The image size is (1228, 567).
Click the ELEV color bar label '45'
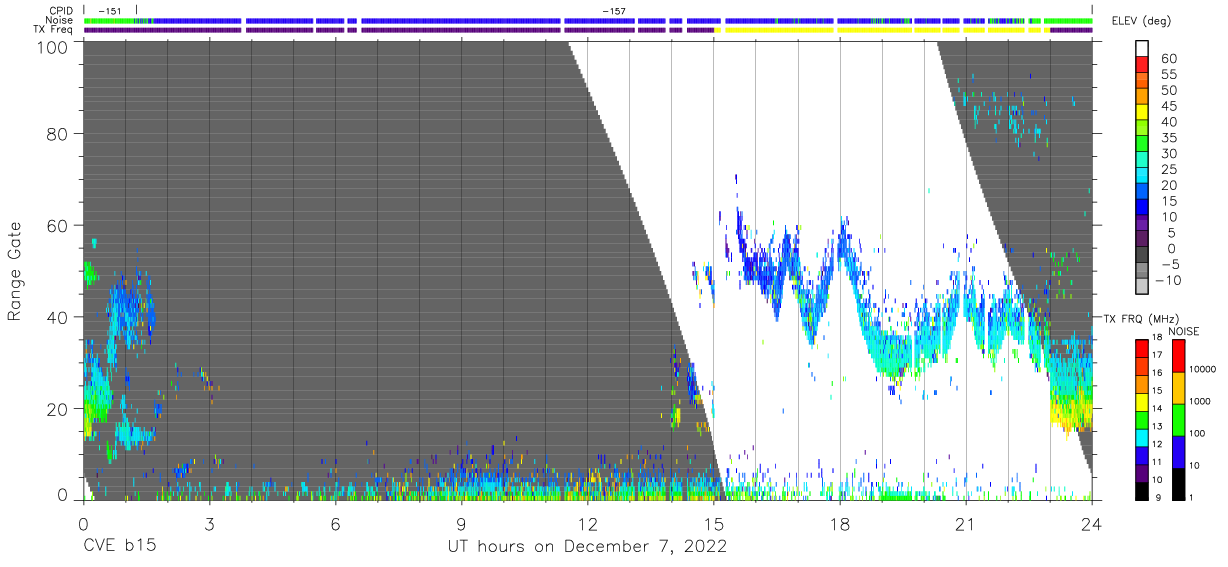click(x=1170, y=107)
